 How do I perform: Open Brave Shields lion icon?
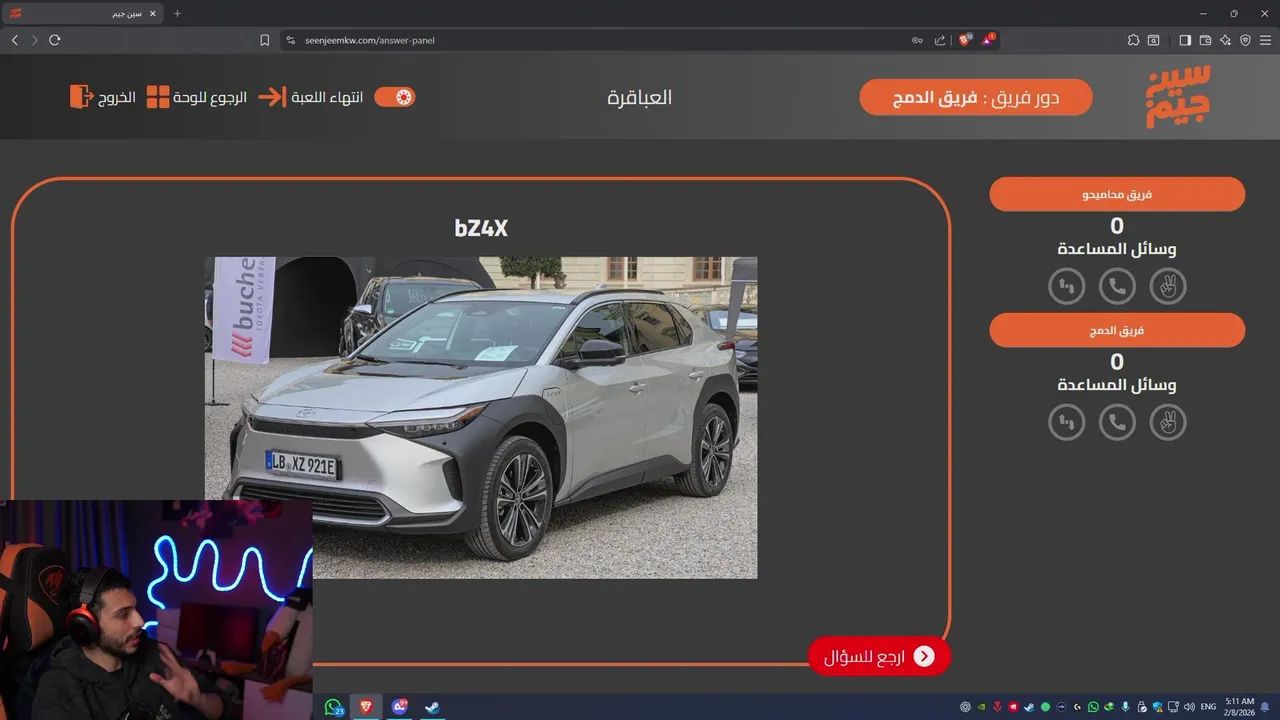click(965, 40)
